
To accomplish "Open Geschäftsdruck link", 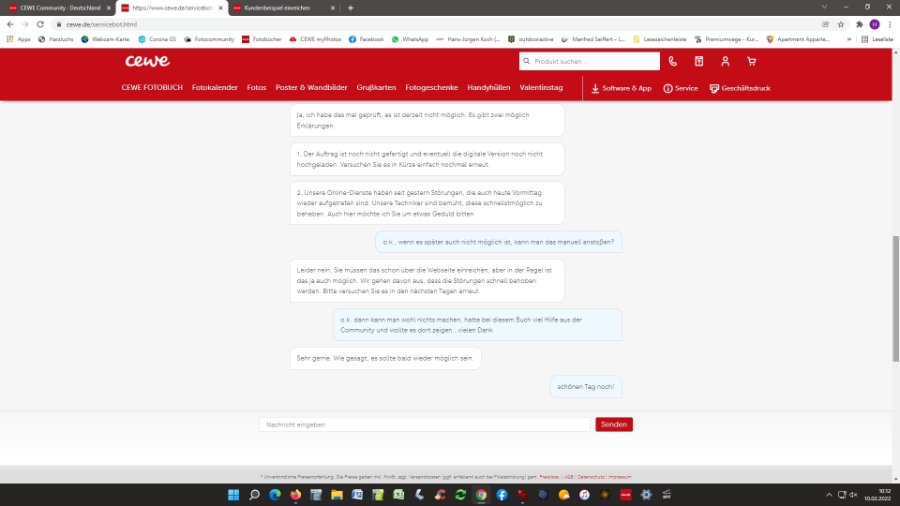I will 740,88.
